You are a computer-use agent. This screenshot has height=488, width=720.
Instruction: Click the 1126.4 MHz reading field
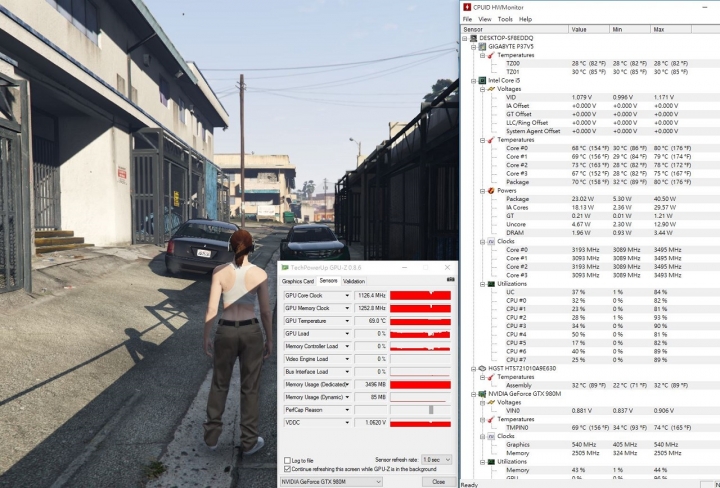click(x=371, y=296)
